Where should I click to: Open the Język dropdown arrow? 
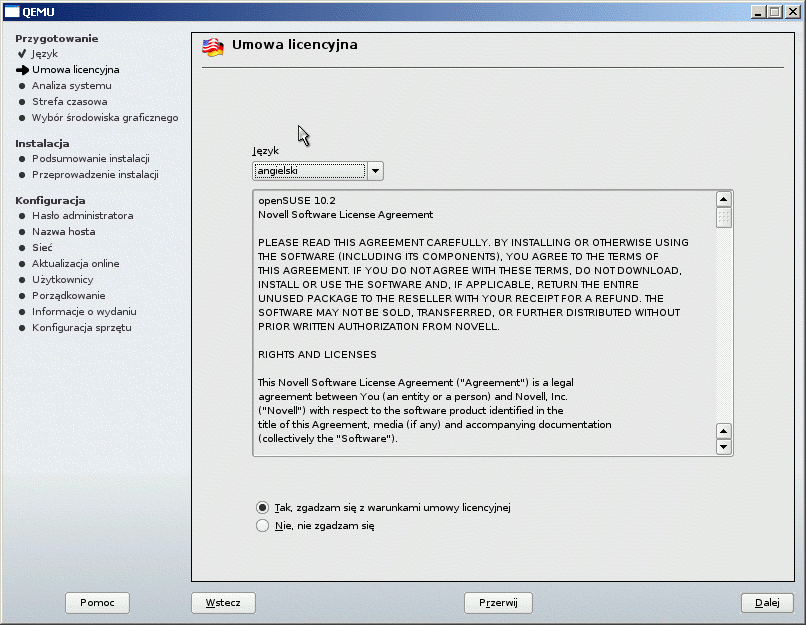point(375,171)
